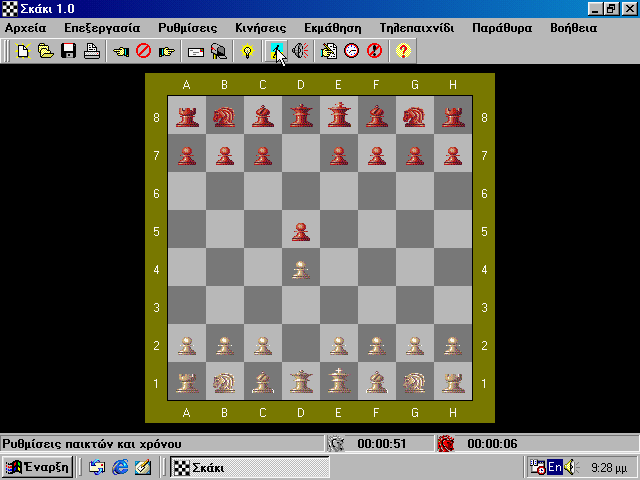Select the red king on E8

339,116
